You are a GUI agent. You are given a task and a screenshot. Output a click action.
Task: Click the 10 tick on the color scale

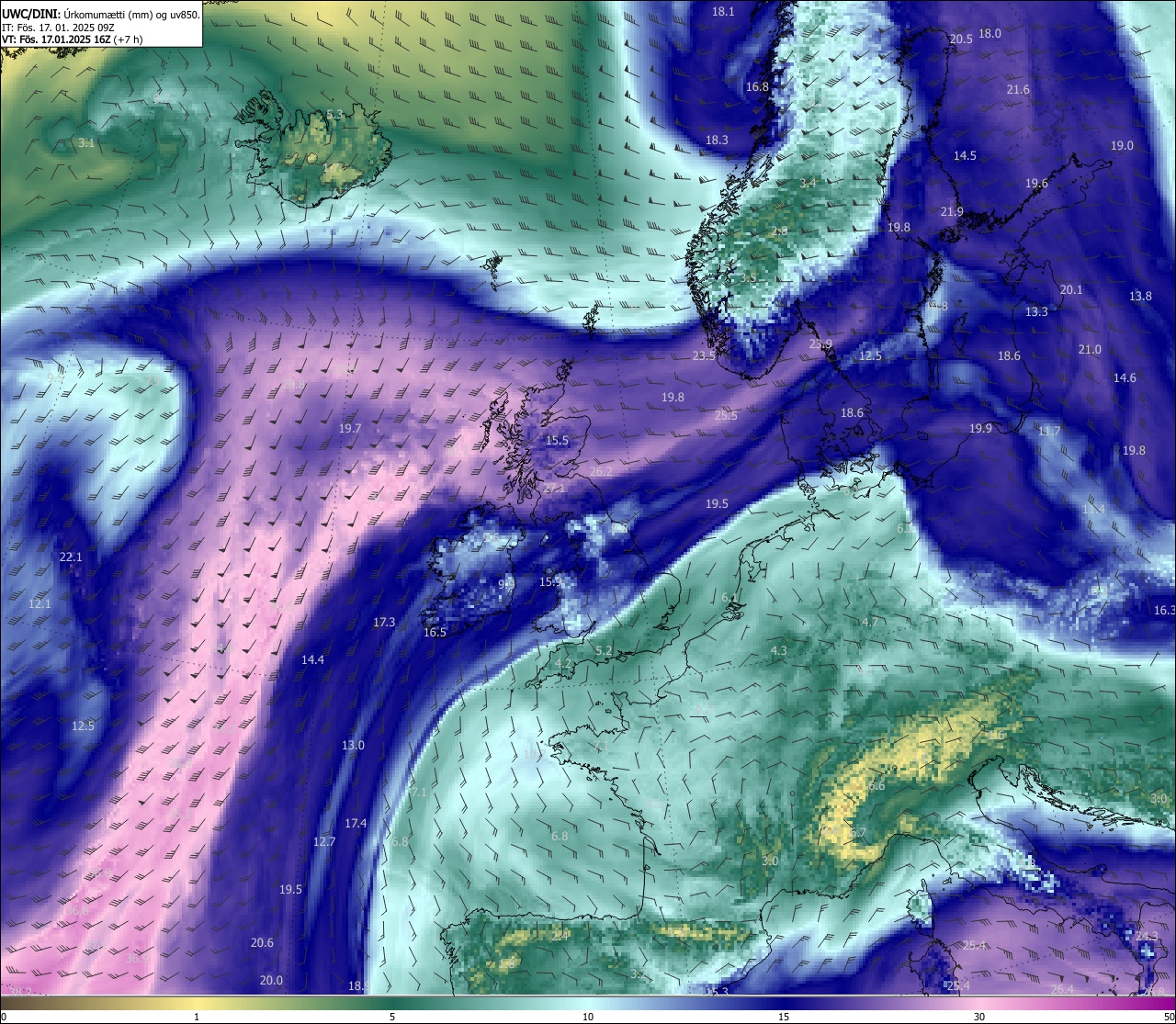click(588, 1017)
